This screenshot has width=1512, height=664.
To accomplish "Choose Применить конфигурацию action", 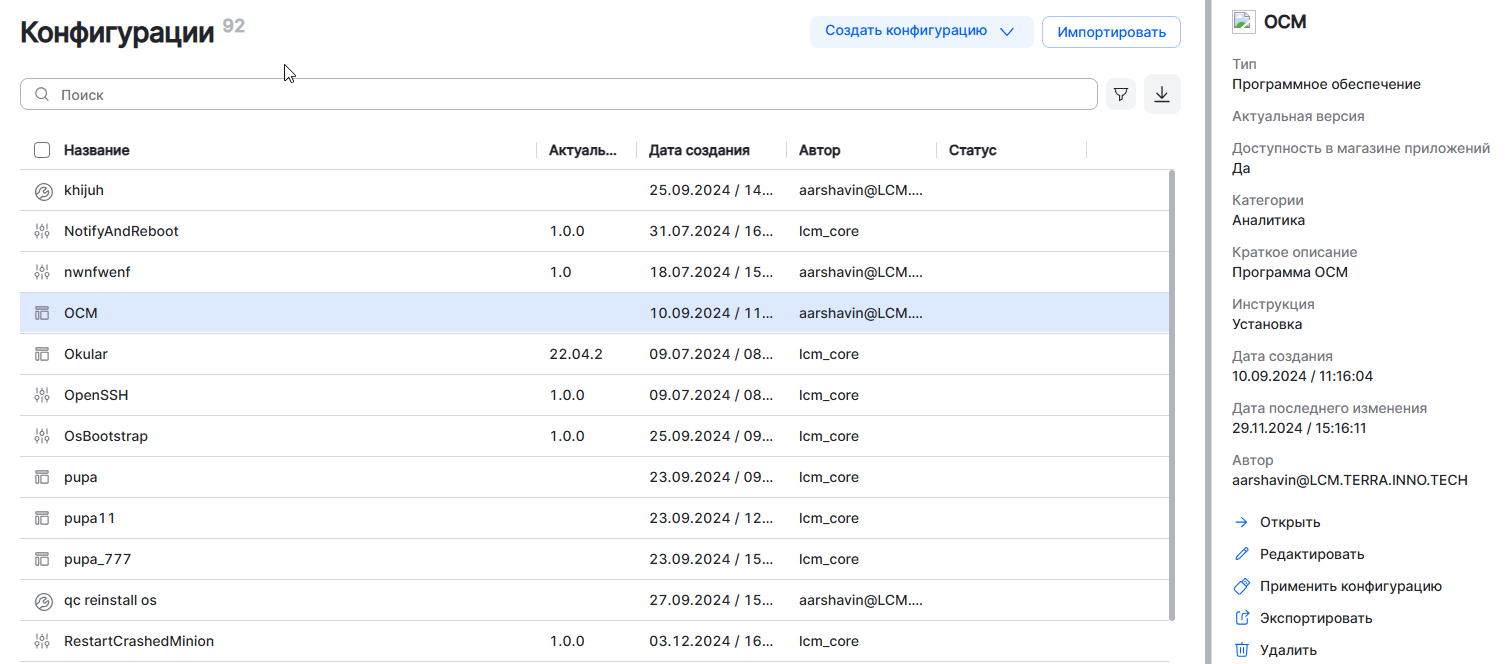I will 1350,586.
